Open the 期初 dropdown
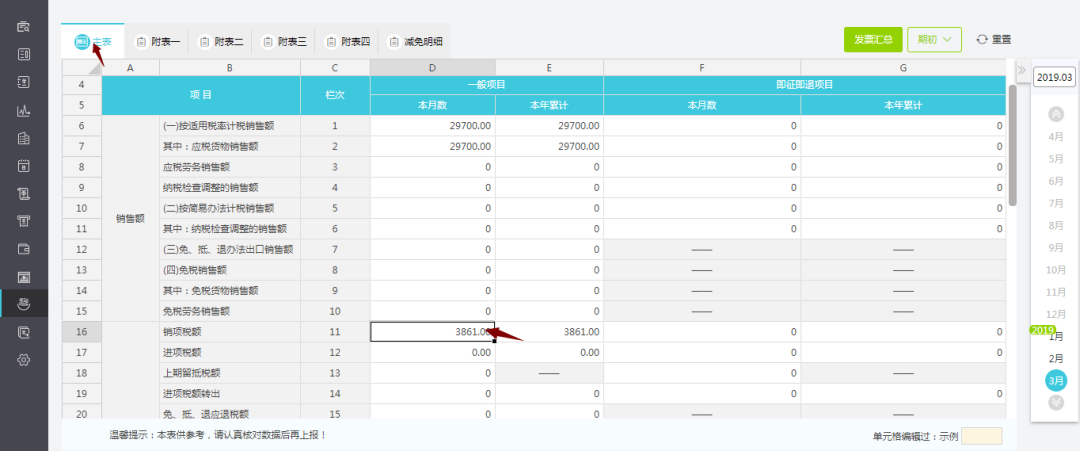 [934, 40]
